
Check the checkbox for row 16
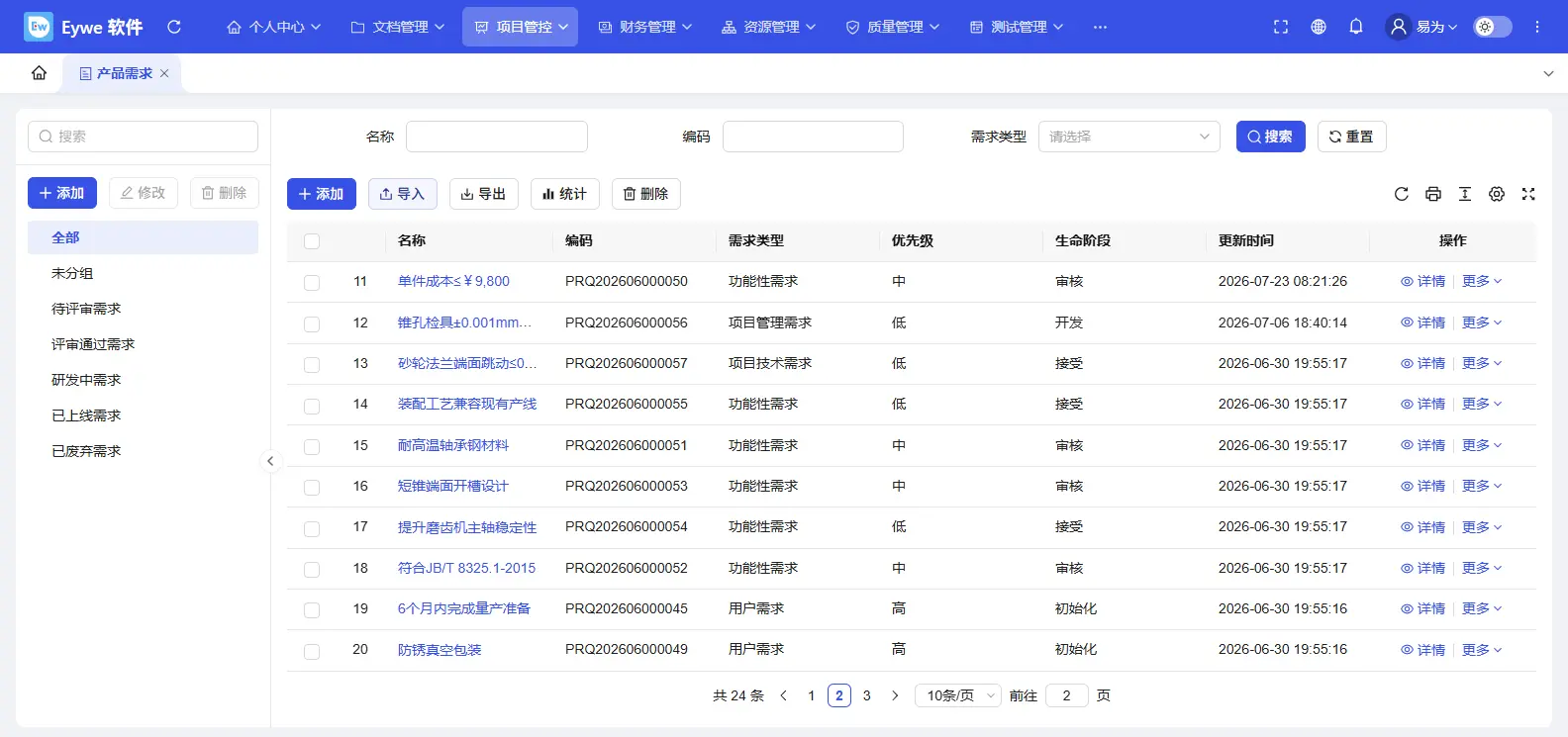[312, 488]
